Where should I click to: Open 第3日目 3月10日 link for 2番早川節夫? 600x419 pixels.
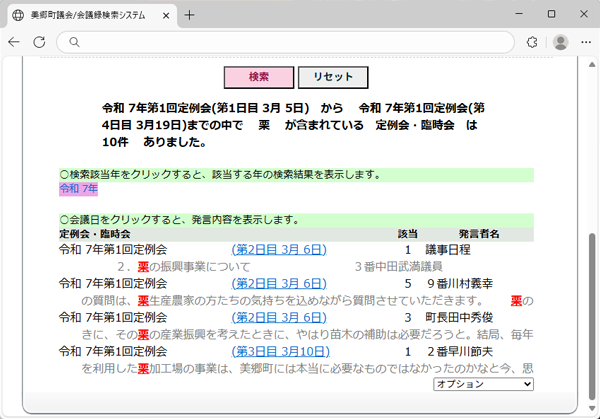tap(280, 351)
